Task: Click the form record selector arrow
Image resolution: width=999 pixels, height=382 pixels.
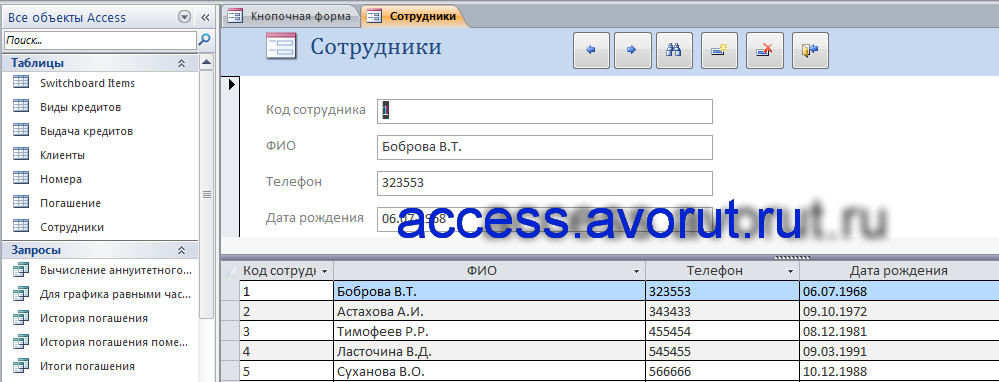Action: (x=231, y=84)
